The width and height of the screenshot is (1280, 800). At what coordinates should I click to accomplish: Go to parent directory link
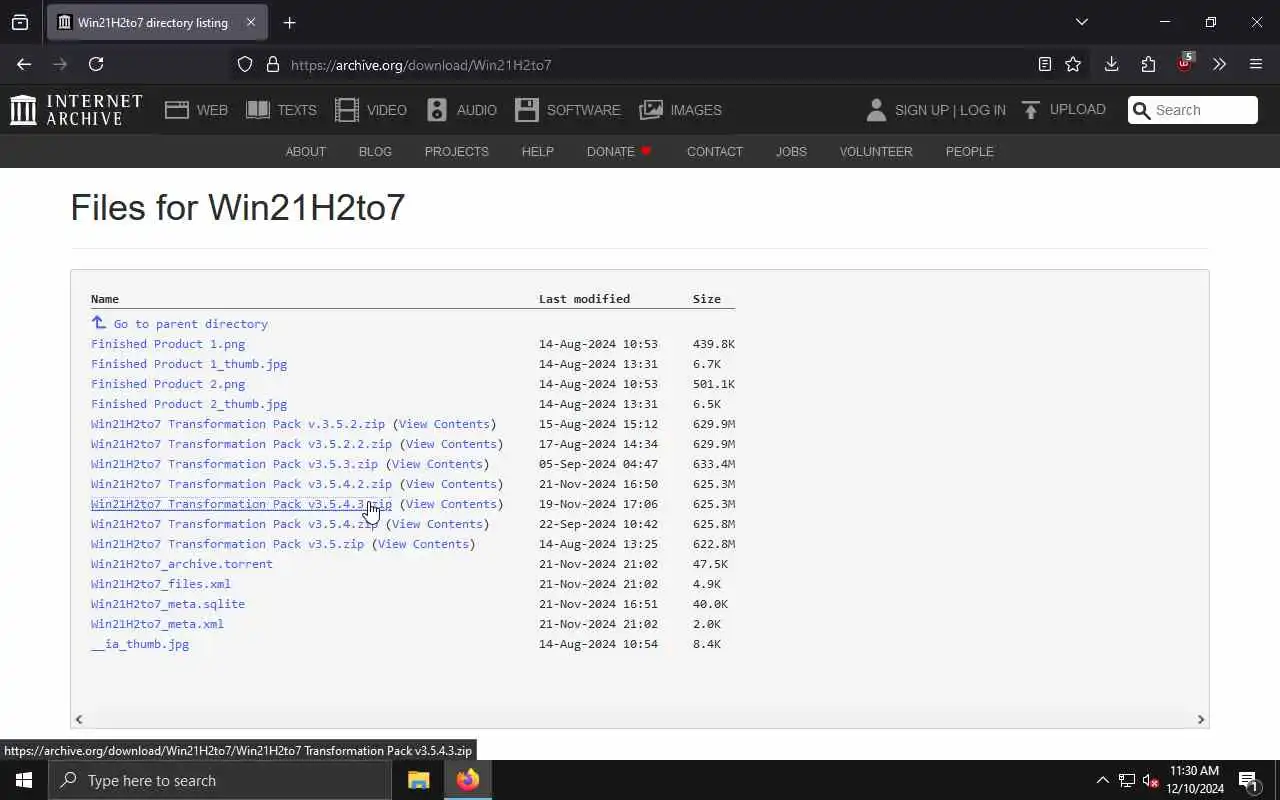[x=179, y=324]
